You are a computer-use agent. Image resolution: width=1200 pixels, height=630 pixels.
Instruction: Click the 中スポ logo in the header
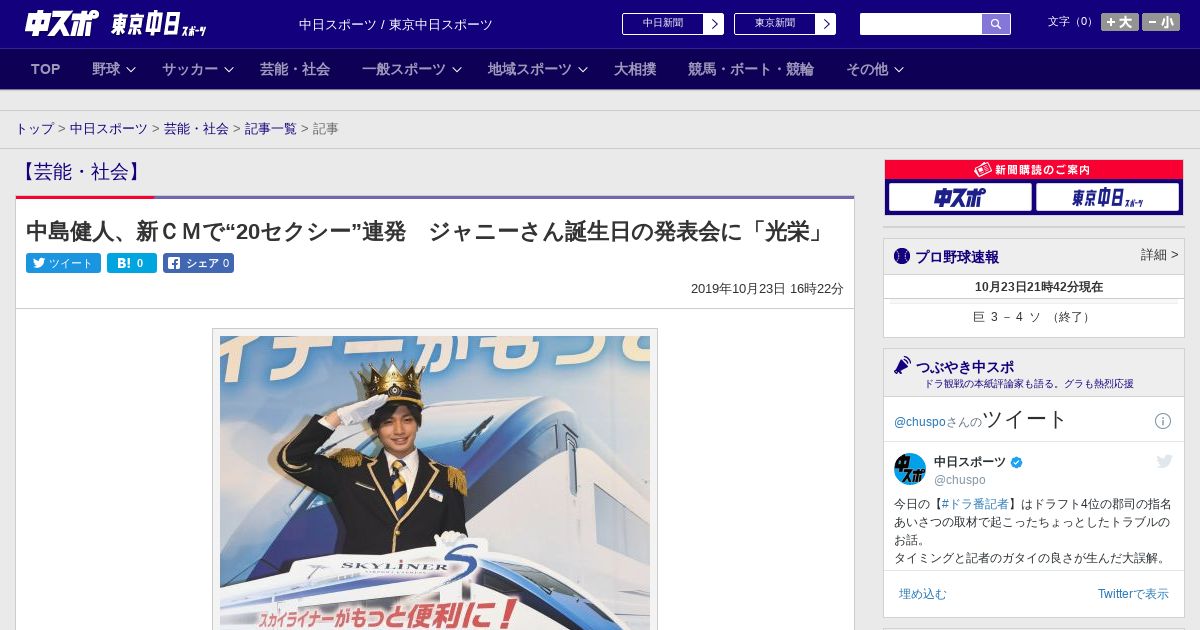pyautogui.click(x=61, y=23)
